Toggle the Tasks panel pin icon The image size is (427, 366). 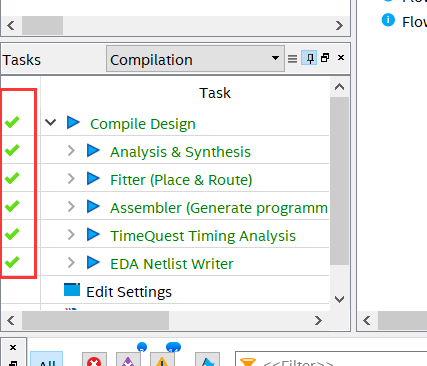pyautogui.click(x=309, y=58)
